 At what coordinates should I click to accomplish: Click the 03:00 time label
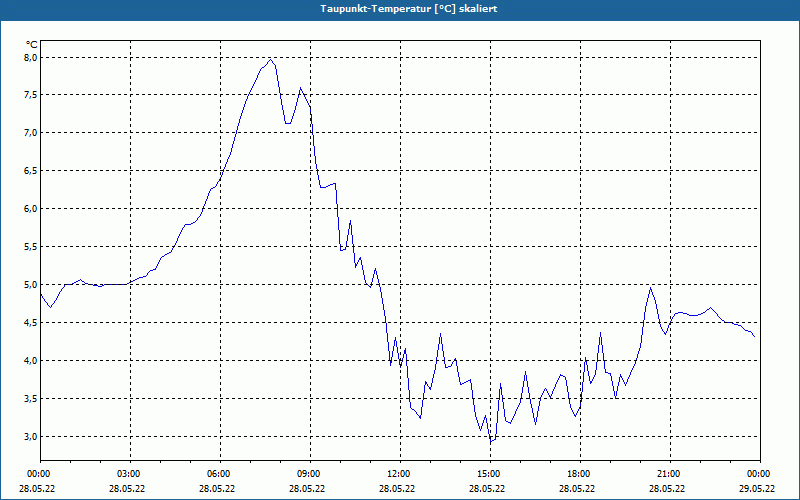pyautogui.click(x=131, y=474)
